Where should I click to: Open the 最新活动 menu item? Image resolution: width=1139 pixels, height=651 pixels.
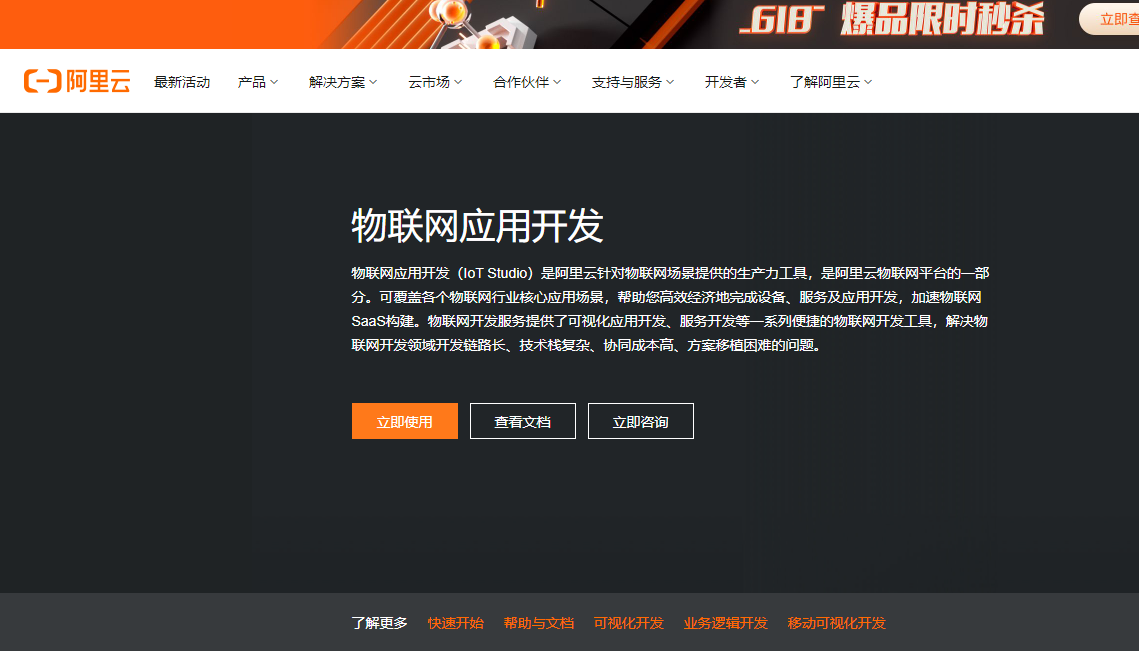[x=182, y=82]
